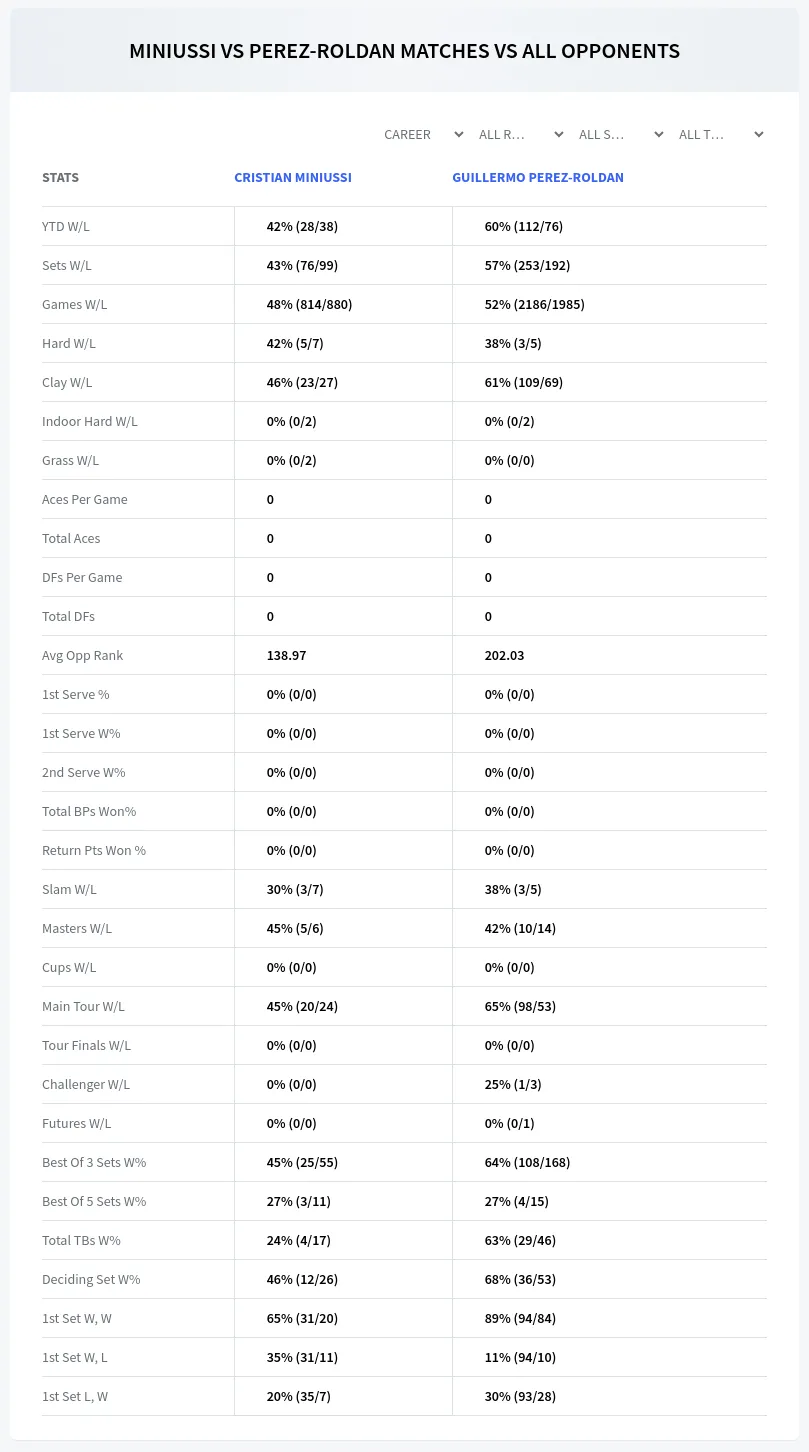Viewport: 809px width, 1452px height.
Task: Open the ALL S… filter dropdown
Action: [x=620, y=134]
